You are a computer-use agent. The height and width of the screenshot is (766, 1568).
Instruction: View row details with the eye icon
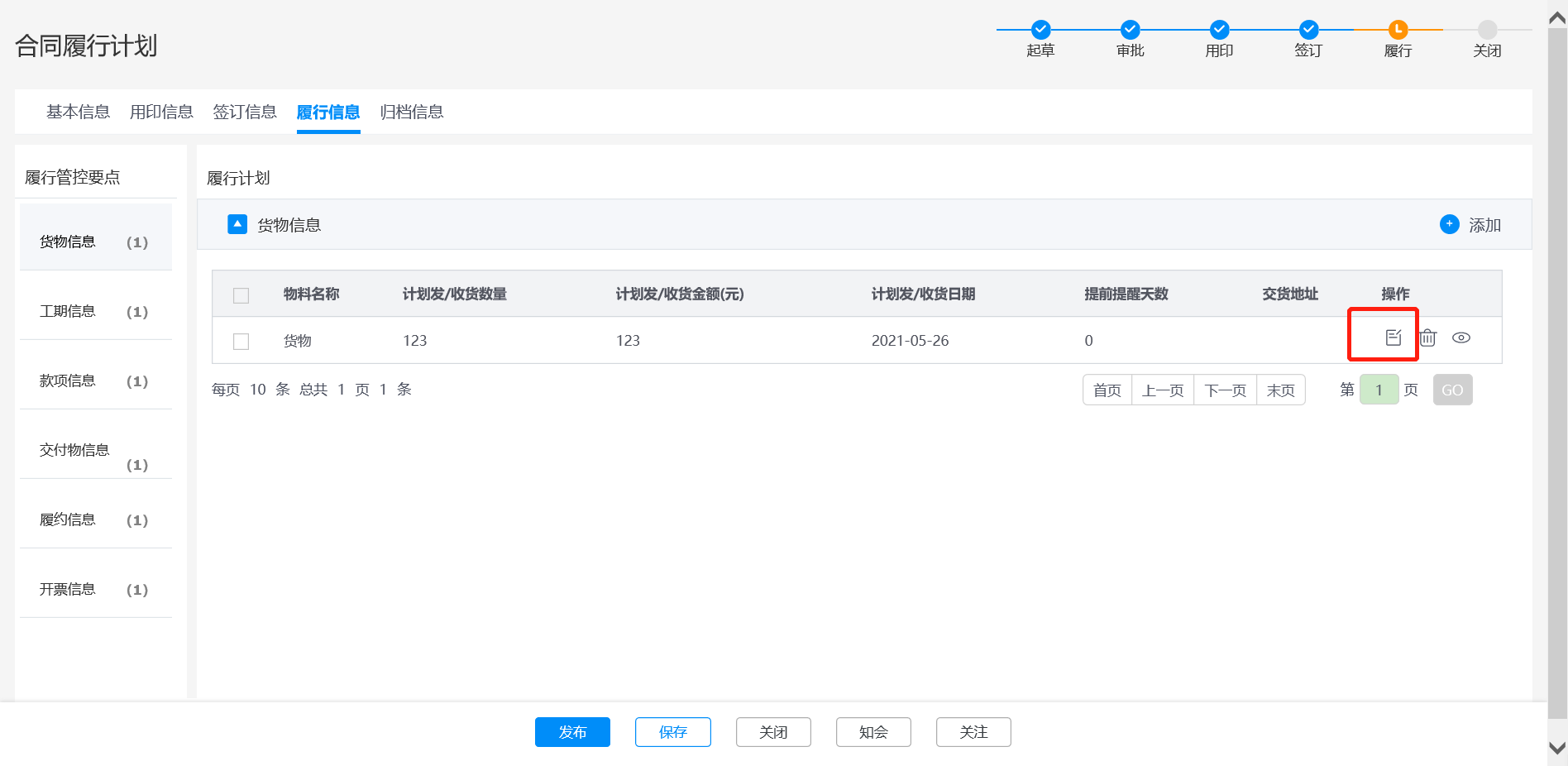[x=1461, y=338]
